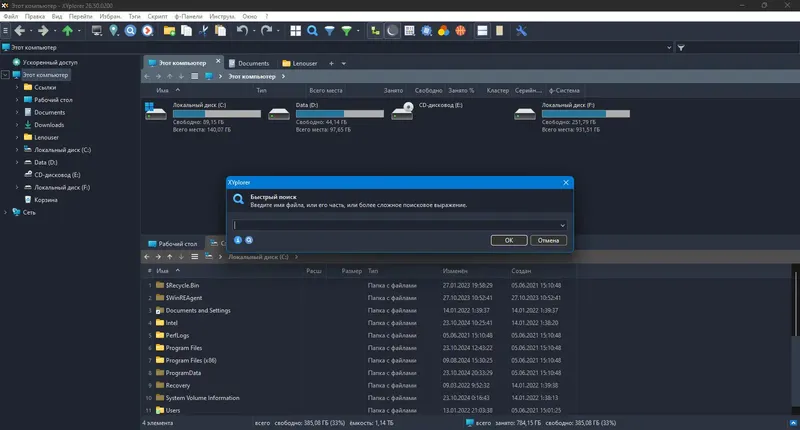Image resolution: width=800 pixels, height=430 pixels.
Task: Click the Локальный диск (F:) usage bar
Action: click(x=586, y=114)
